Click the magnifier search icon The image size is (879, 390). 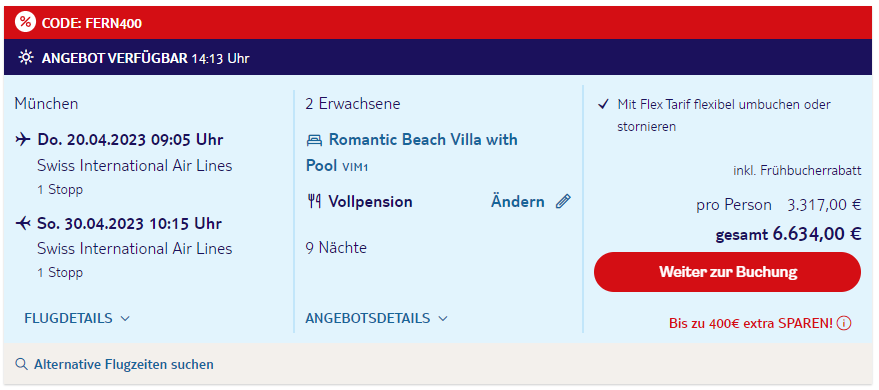(x=21, y=364)
